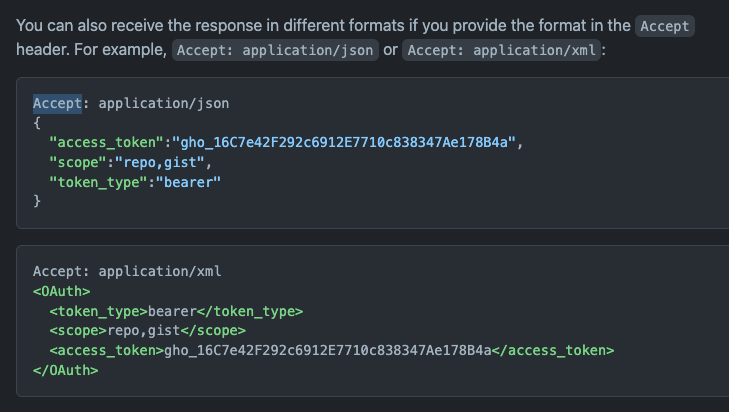Click inline code 'Accept: application/json' in paragraph
729x412 pixels.
(x=275, y=50)
